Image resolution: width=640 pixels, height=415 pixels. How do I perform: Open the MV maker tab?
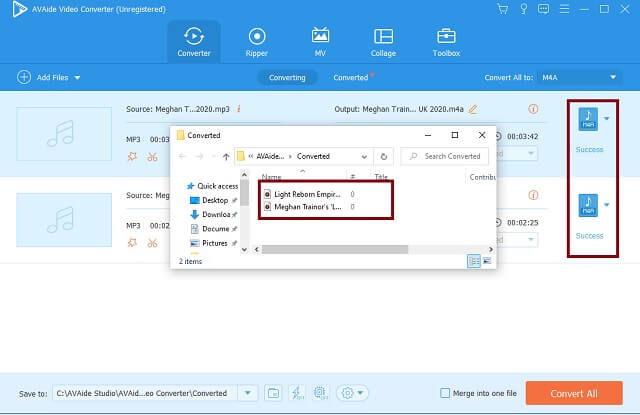[x=320, y=42]
